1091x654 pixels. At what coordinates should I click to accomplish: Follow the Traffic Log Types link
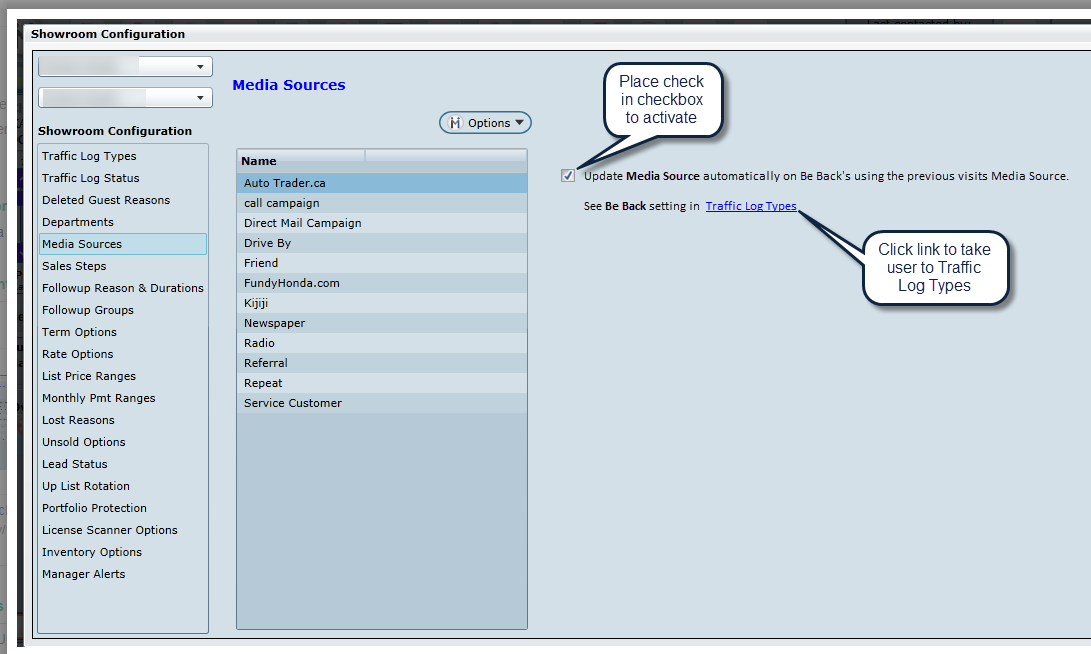[750, 206]
